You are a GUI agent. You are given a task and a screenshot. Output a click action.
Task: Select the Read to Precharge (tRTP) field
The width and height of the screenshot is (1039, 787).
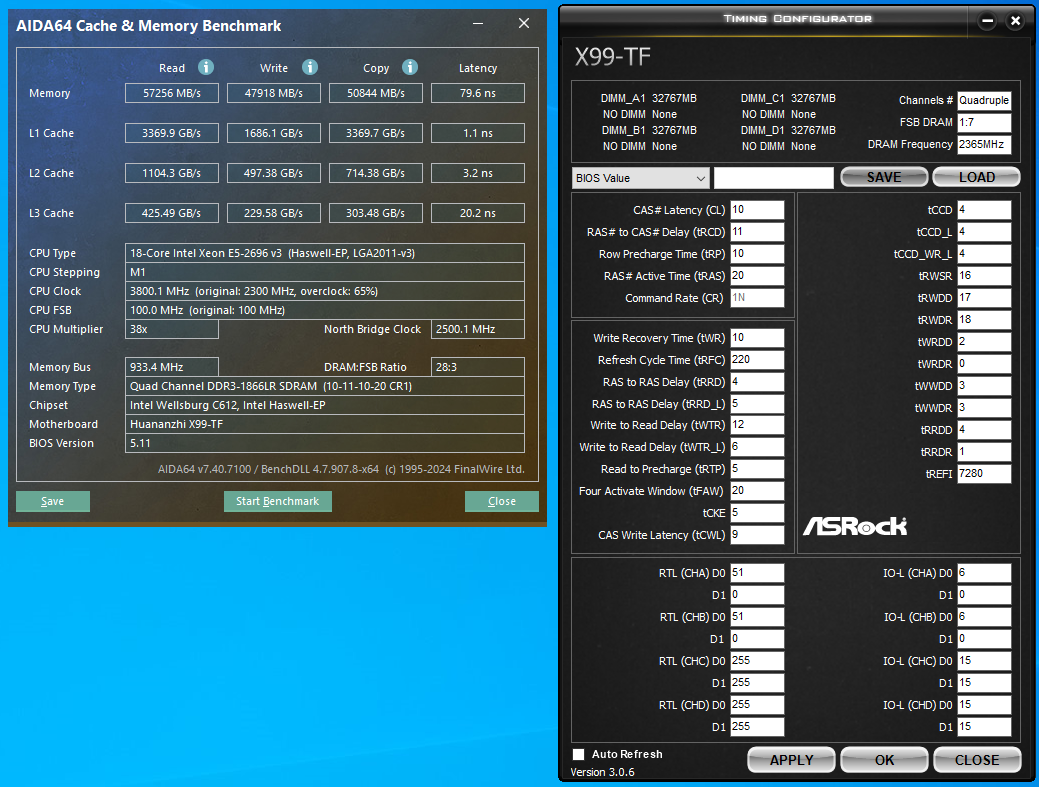757,469
